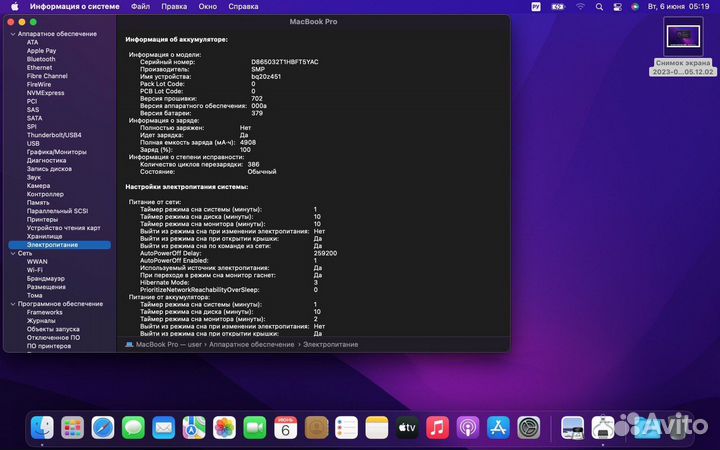The width and height of the screenshot is (720, 450).
Task: Click the battery charging icon in menu bar
Action: pyautogui.click(x=558, y=6)
